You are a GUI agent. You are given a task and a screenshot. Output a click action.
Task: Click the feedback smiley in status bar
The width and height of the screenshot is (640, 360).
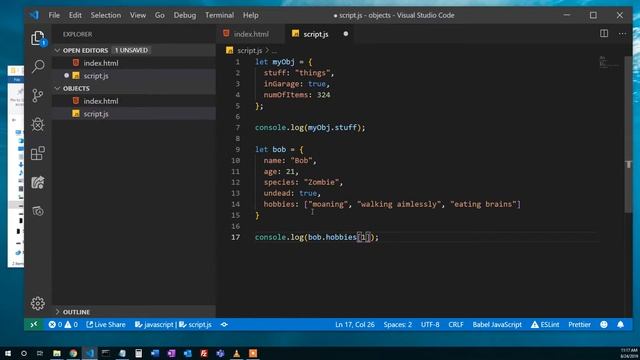tap(604, 324)
